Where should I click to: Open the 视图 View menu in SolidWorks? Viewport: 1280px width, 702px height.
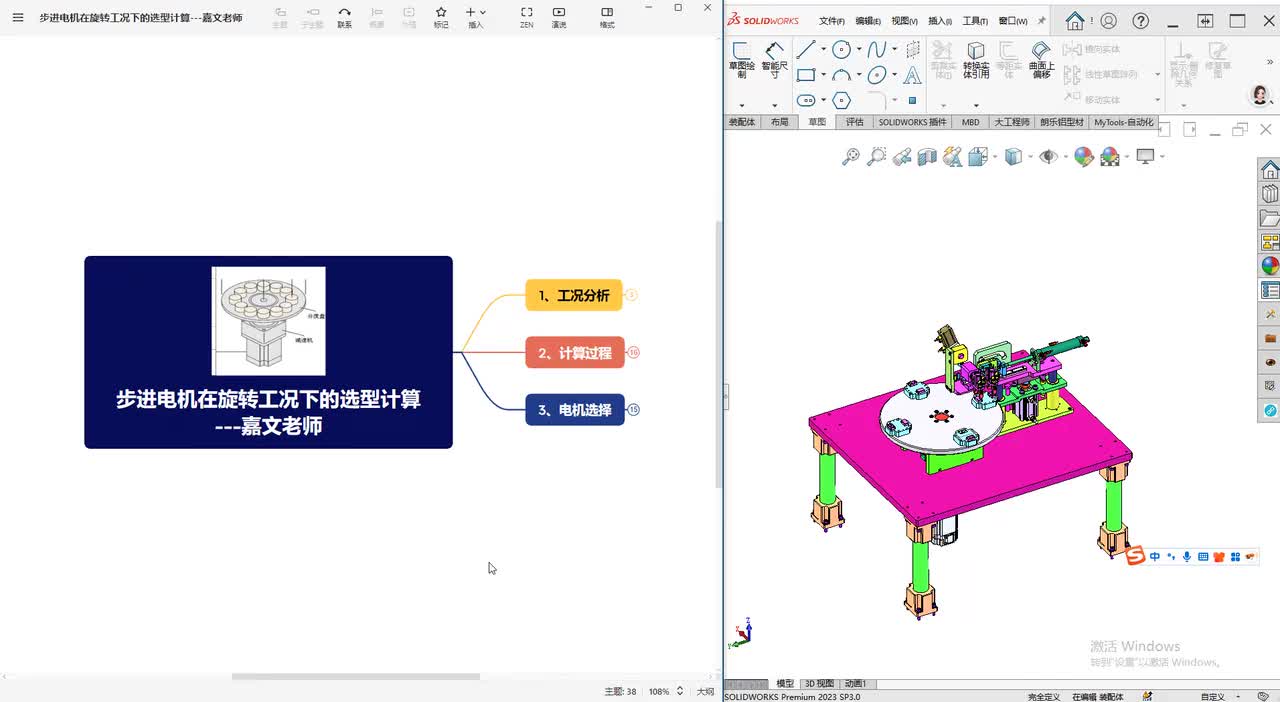904,21
